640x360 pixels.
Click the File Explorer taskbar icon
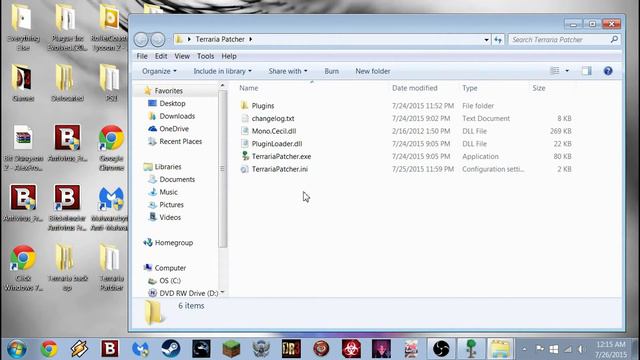coord(500,349)
